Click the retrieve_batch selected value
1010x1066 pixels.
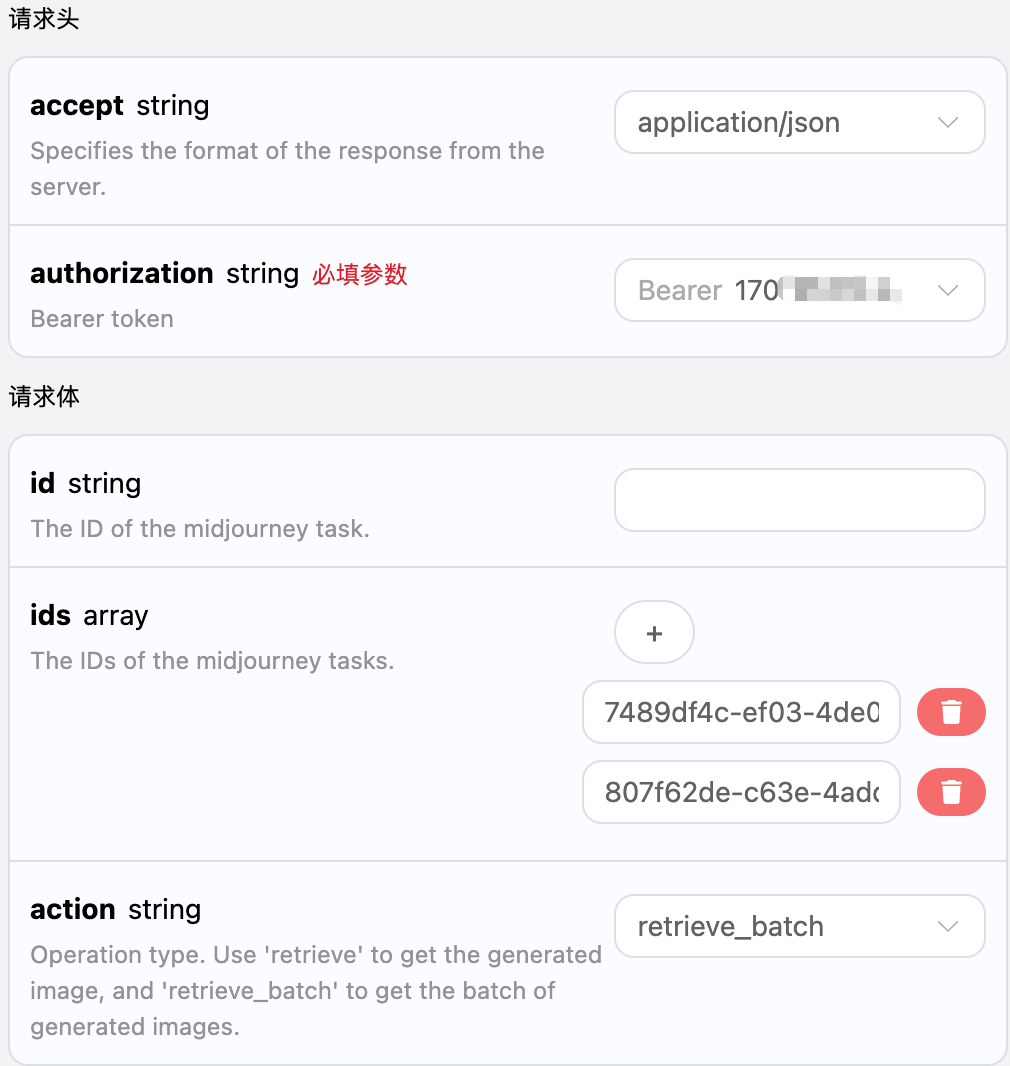click(x=730, y=926)
